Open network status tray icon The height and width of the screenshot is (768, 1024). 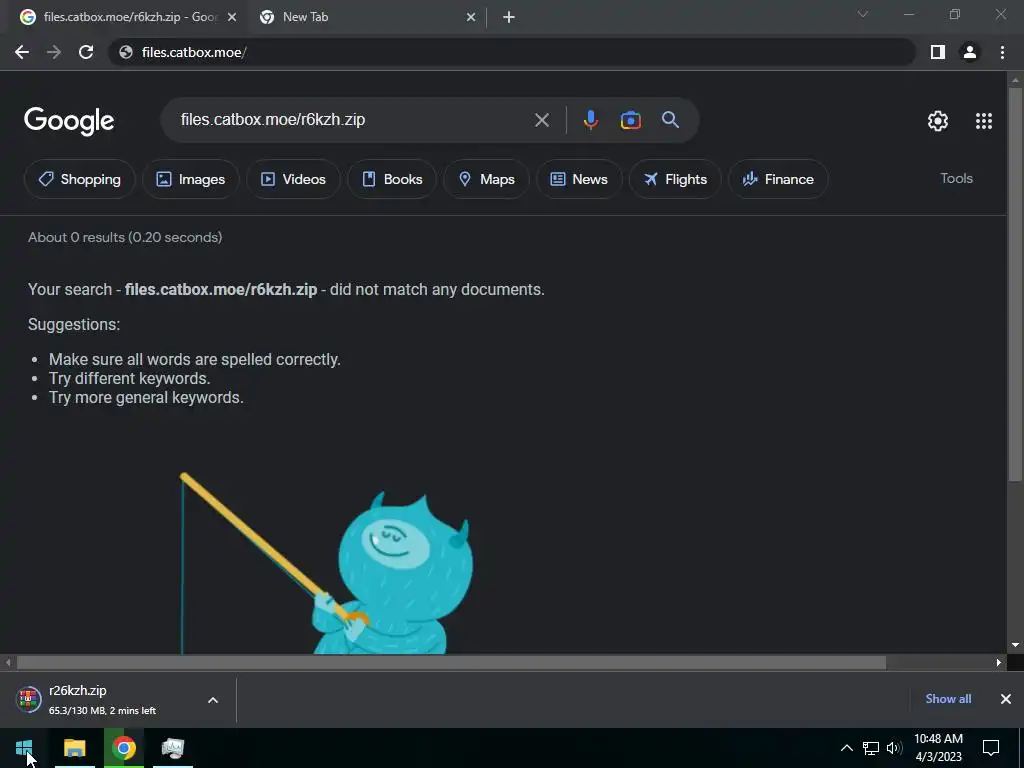(871, 748)
